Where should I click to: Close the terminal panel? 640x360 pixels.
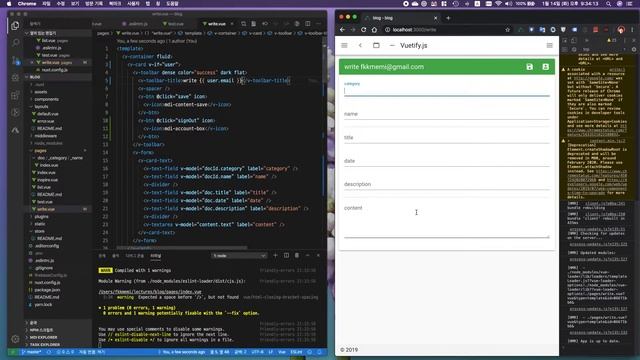pyautogui.click(x=318, y=256)
